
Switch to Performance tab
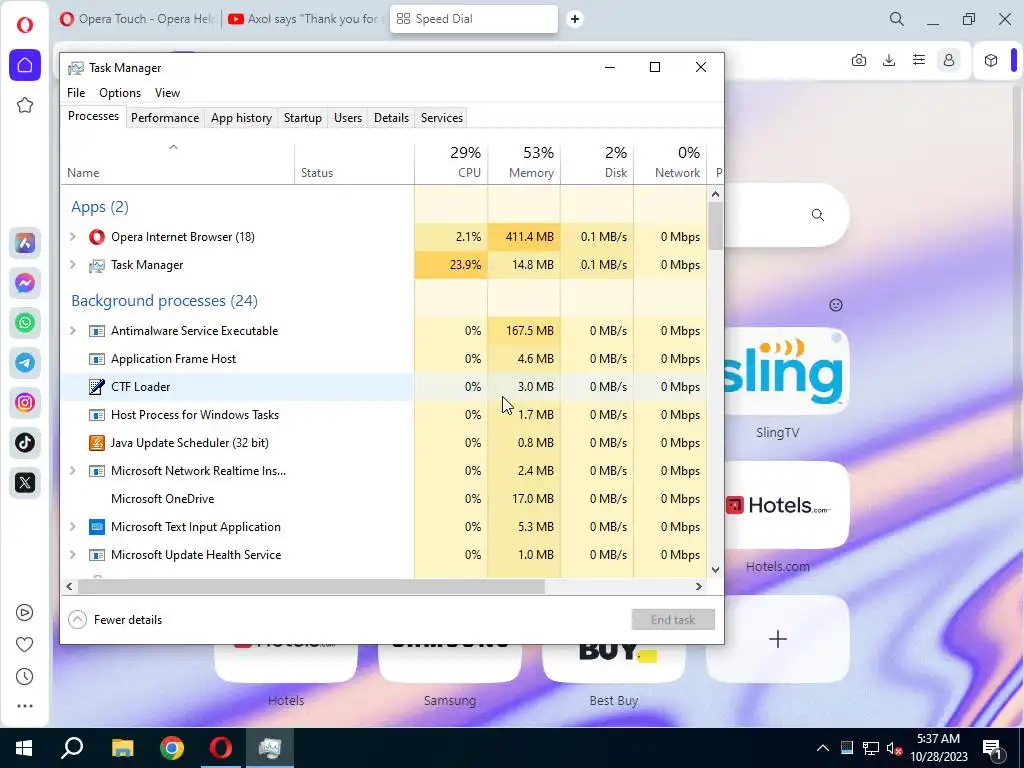[x=165, y=118]
